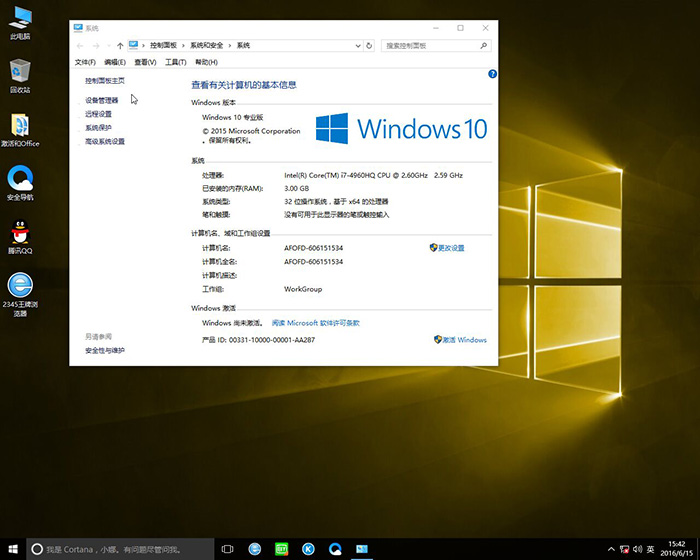700x560 pixels.
Task: Click the Task View taskbar icon
Action: coord(227,549)
